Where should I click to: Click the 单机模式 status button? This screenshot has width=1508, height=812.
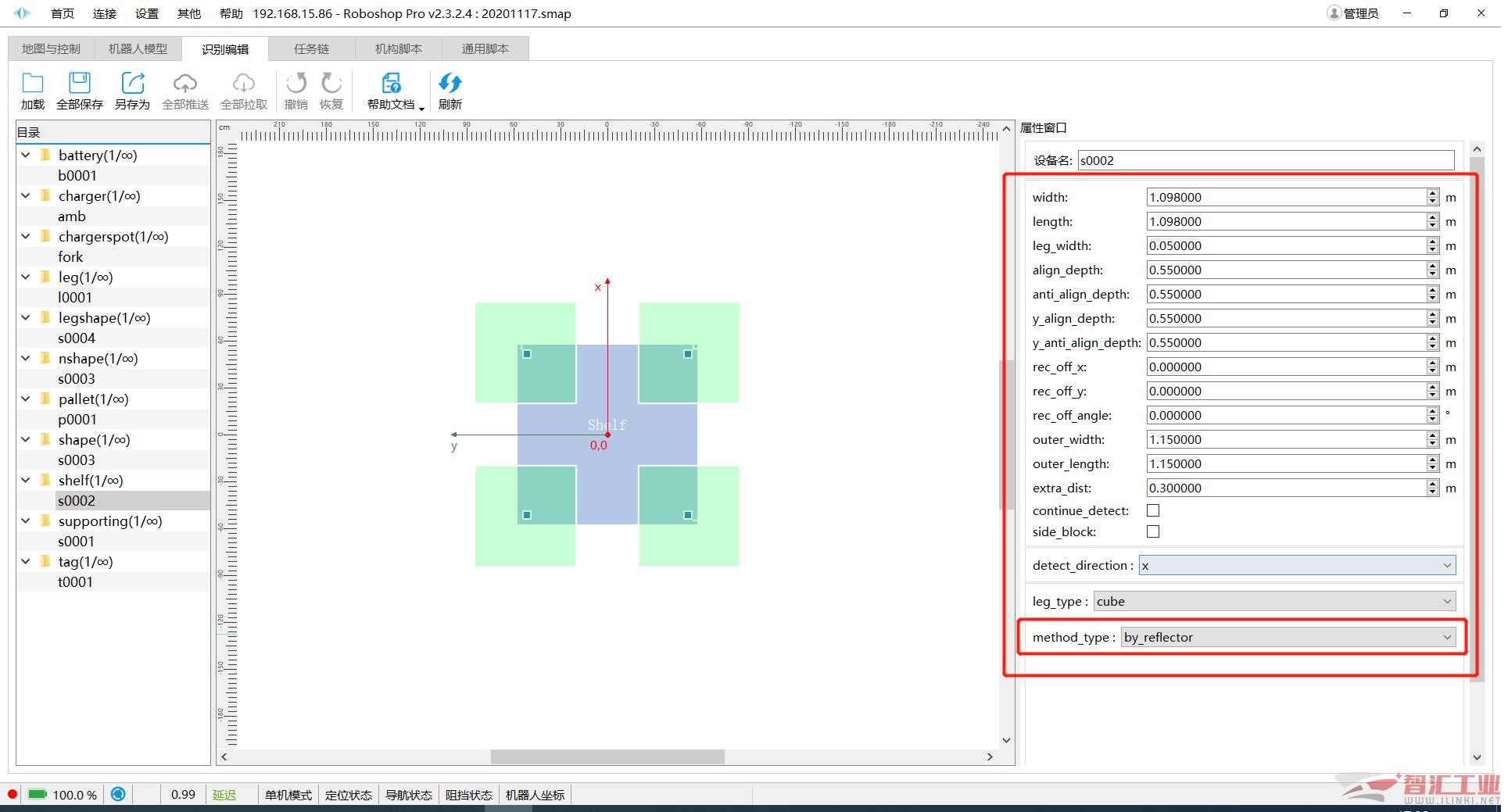pos(288,795)
